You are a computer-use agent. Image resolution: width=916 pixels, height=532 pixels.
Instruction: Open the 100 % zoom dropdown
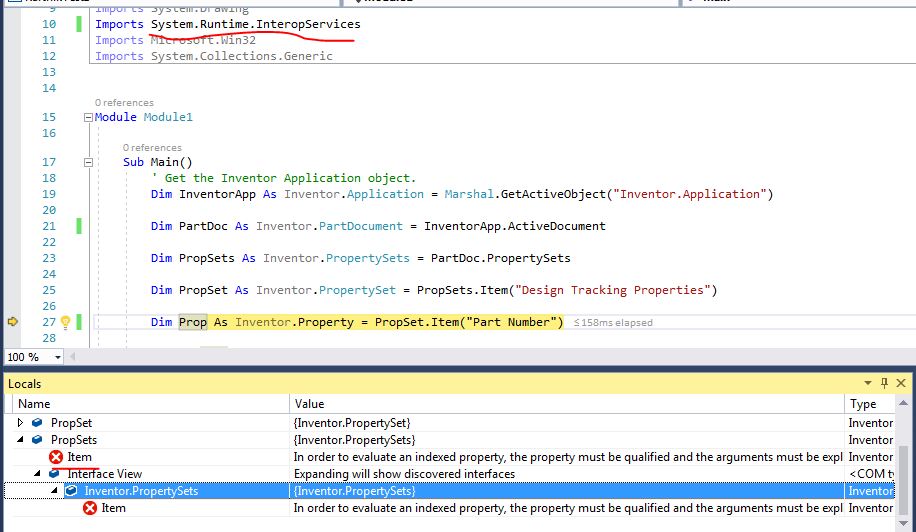pos(57,357)
